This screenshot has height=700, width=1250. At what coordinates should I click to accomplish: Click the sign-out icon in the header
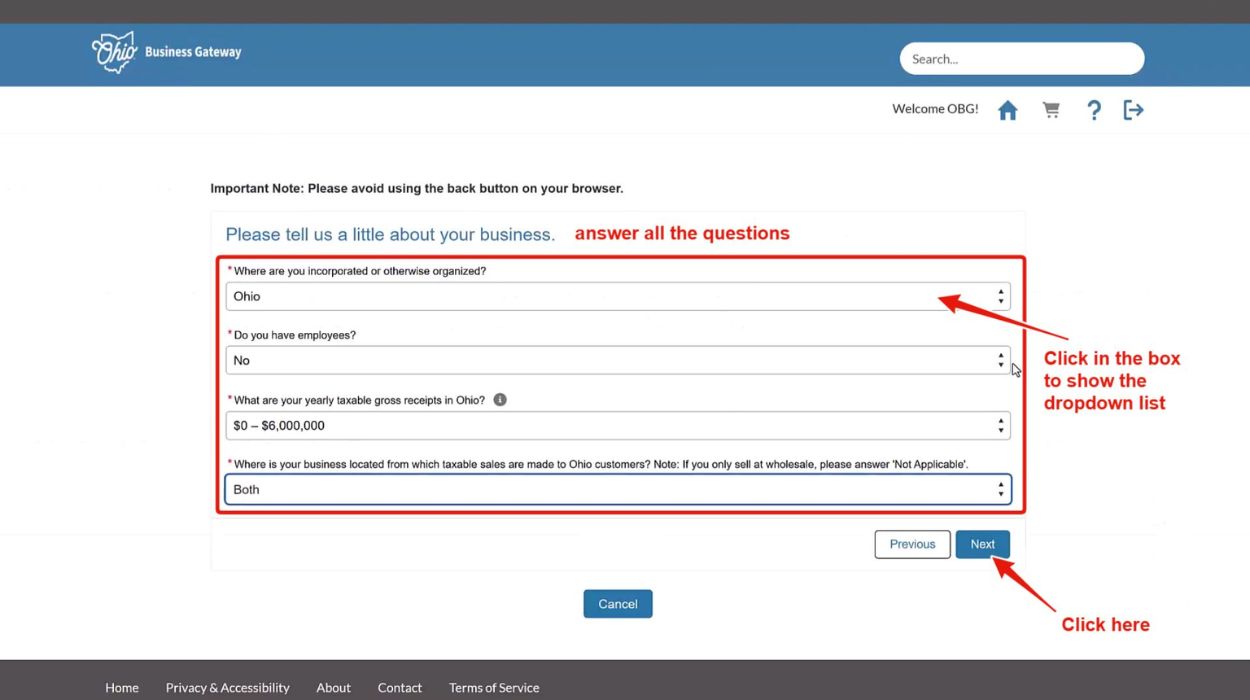pos(1134,109)
